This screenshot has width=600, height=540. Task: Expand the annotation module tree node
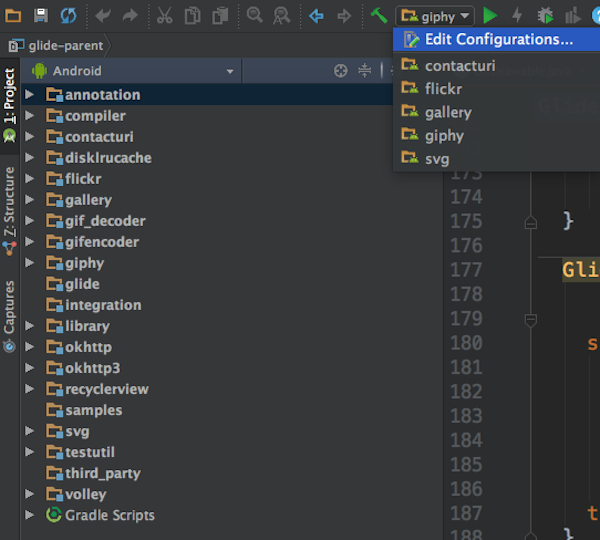coord(30,95)
